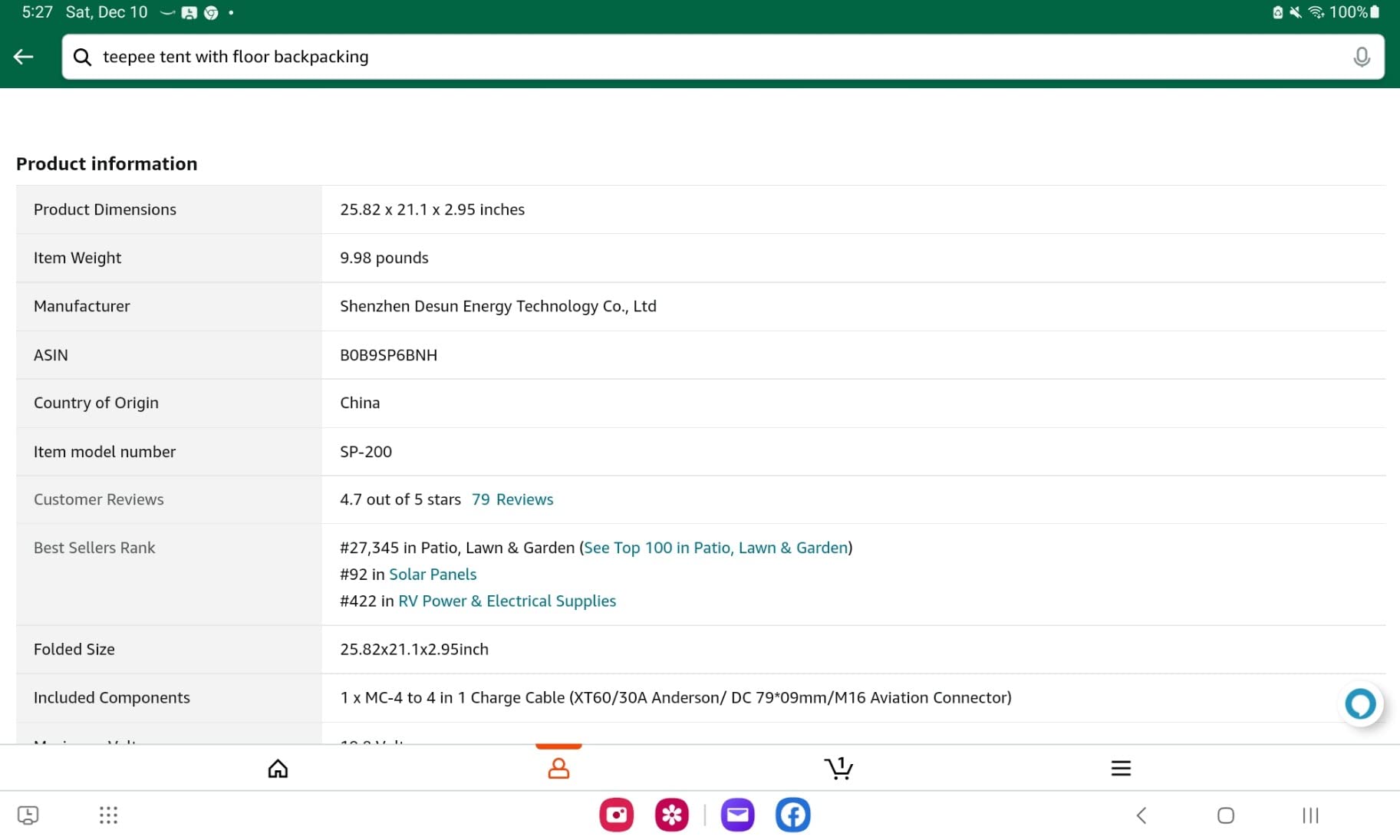This screenshot has width=1400, height=840.
Task: Tap the #27,345 in Patio, Lawn & Garden rank
Action: [457, 548]
